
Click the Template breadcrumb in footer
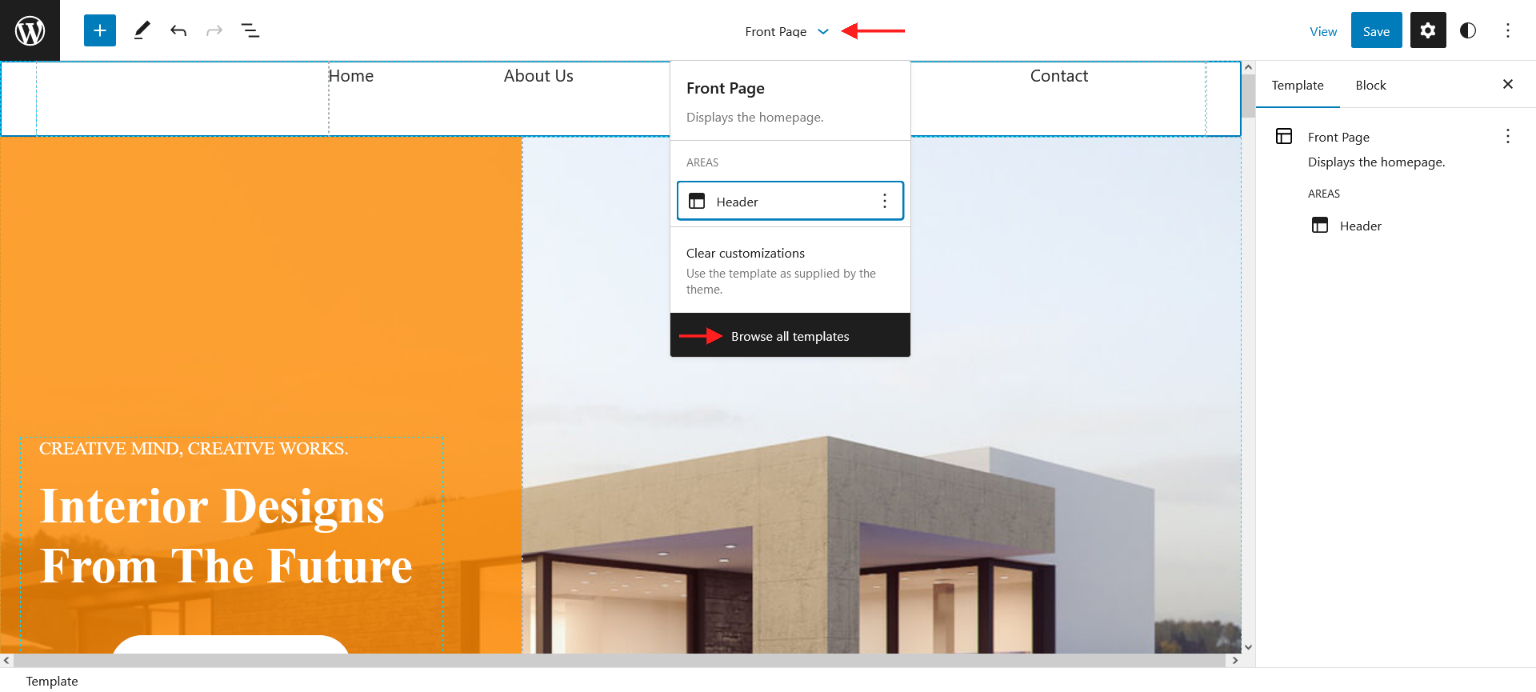[52, 681]
